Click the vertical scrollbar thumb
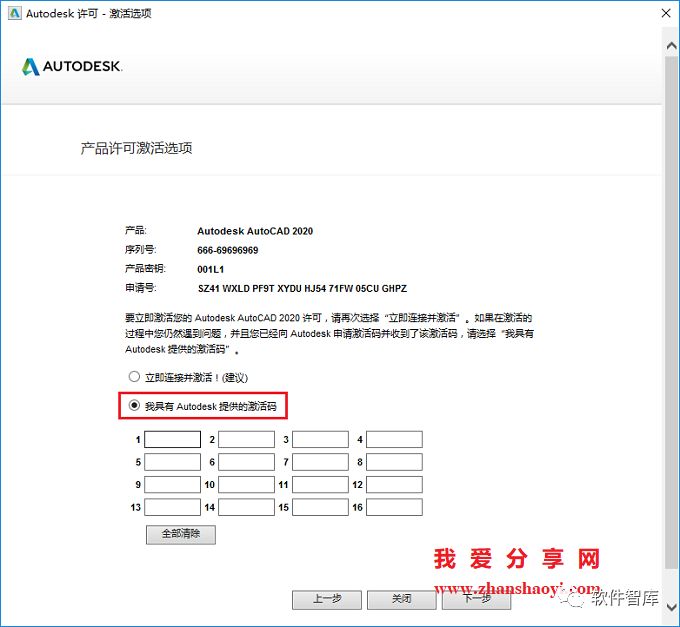 671,310
